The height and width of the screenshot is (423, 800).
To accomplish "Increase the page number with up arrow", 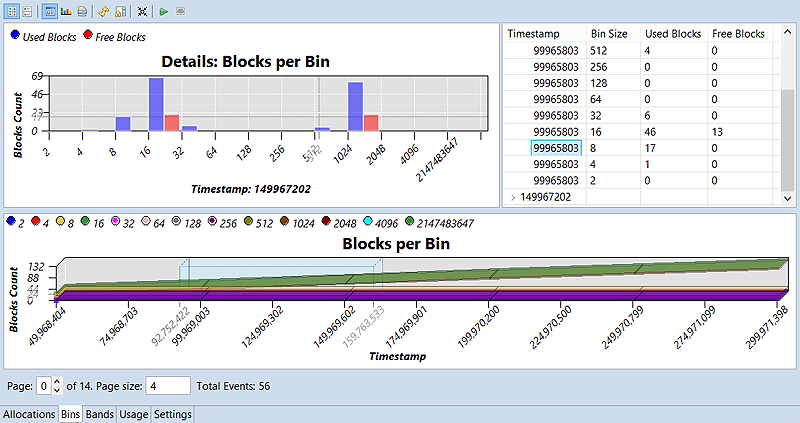I will (56, 381).
